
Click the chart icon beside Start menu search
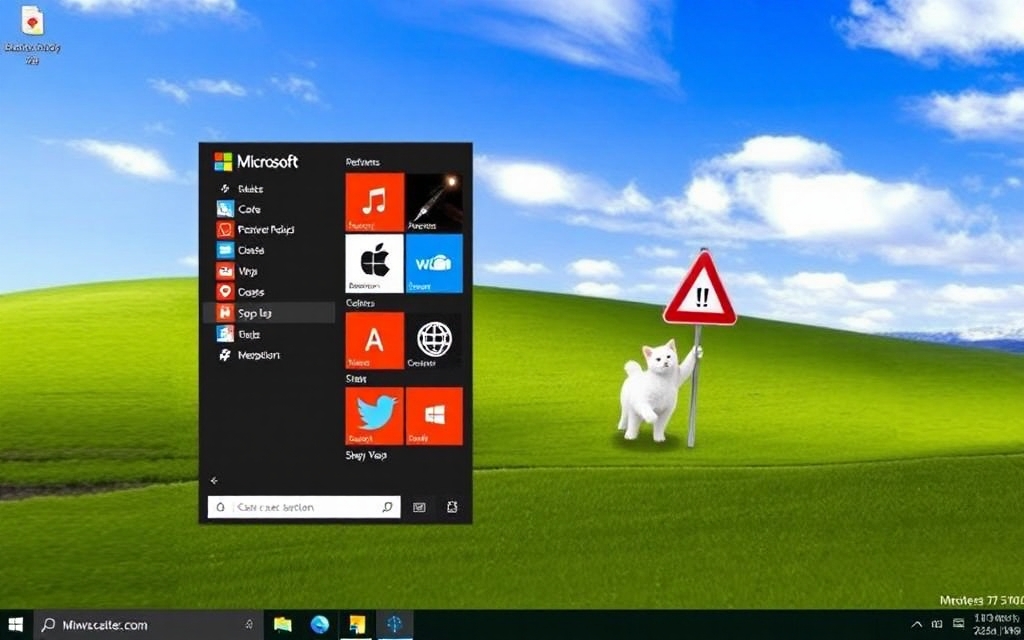pos(419,507)
